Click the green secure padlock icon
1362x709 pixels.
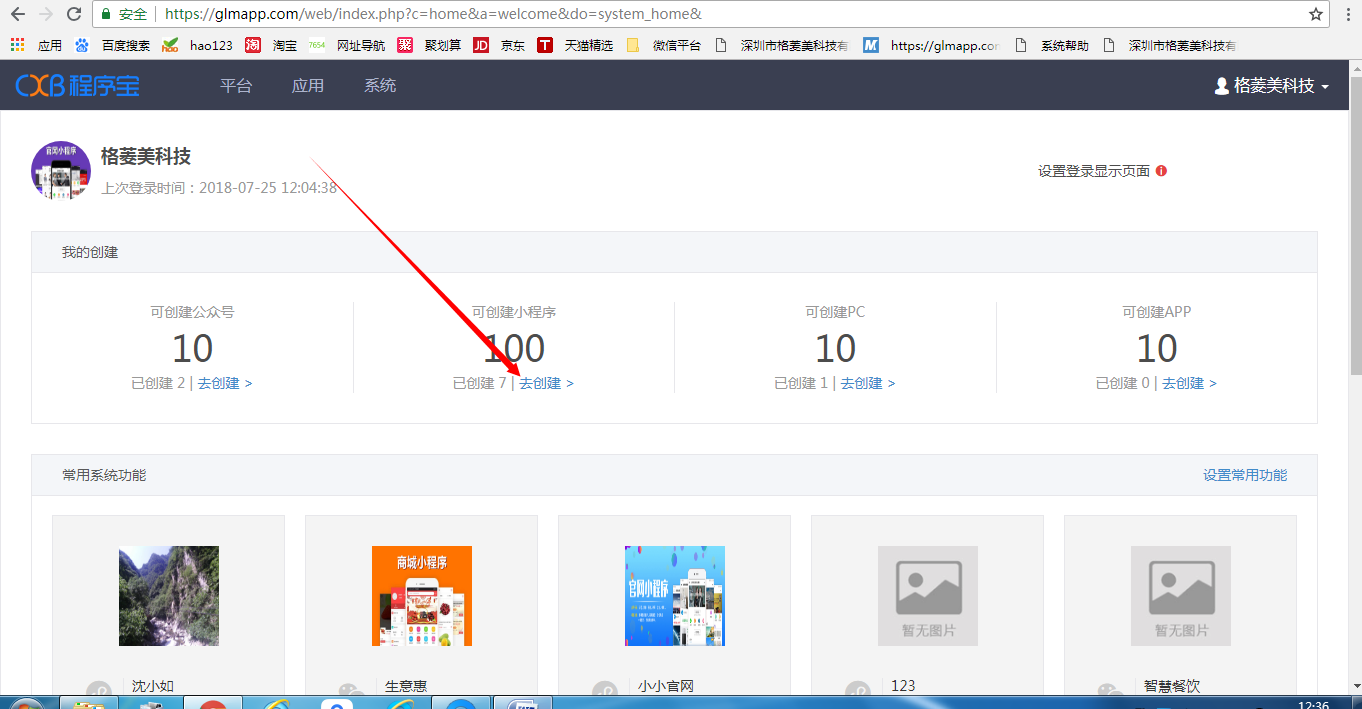pyautogui.click(x=106, y=14)
